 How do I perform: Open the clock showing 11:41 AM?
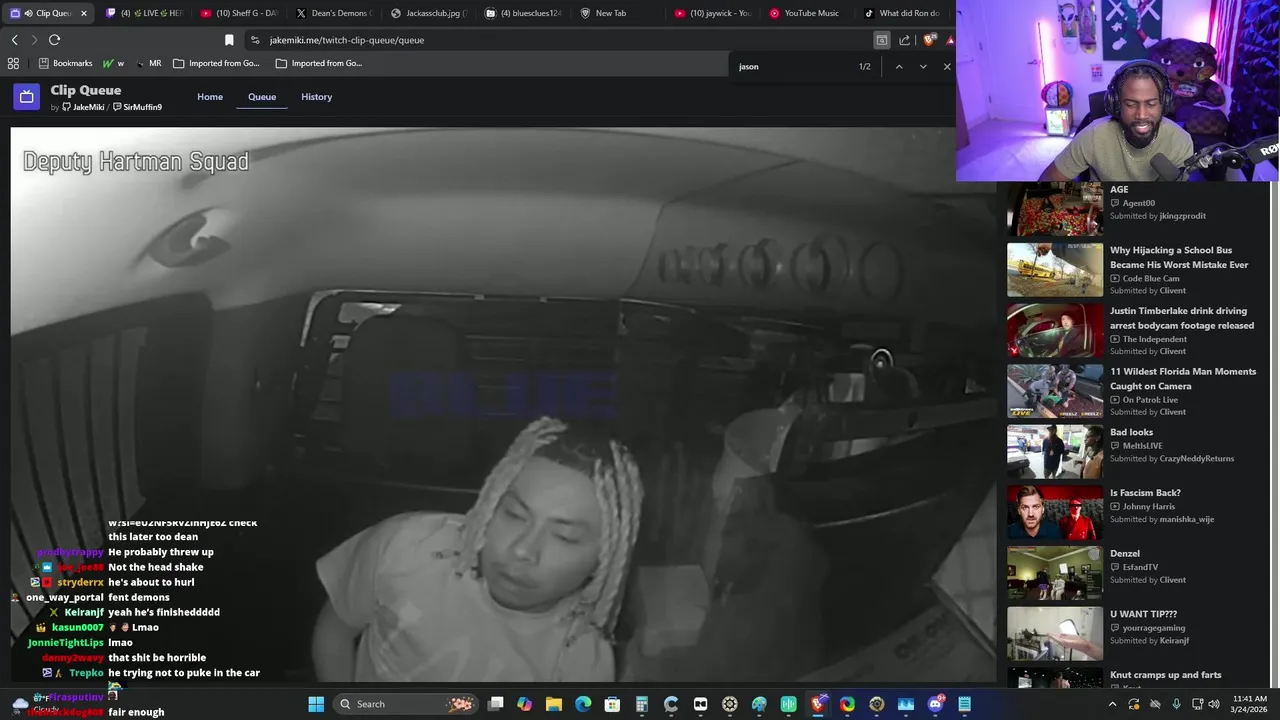click(1250, 704)
